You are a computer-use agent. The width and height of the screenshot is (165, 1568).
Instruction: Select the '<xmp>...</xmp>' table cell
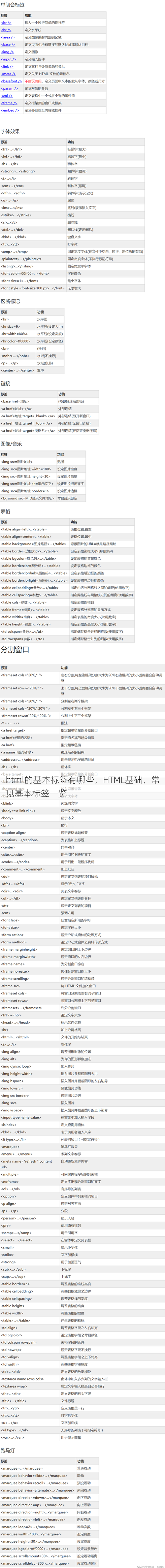(33, 251)
